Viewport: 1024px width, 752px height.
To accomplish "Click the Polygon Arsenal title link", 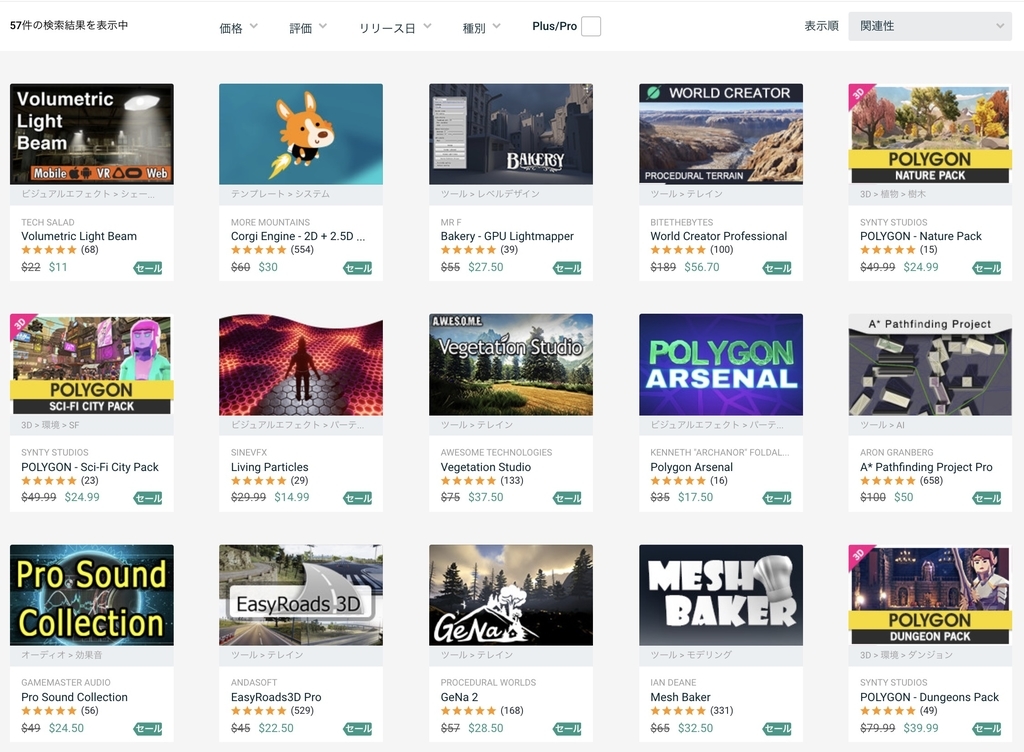I will coord(692,467).
